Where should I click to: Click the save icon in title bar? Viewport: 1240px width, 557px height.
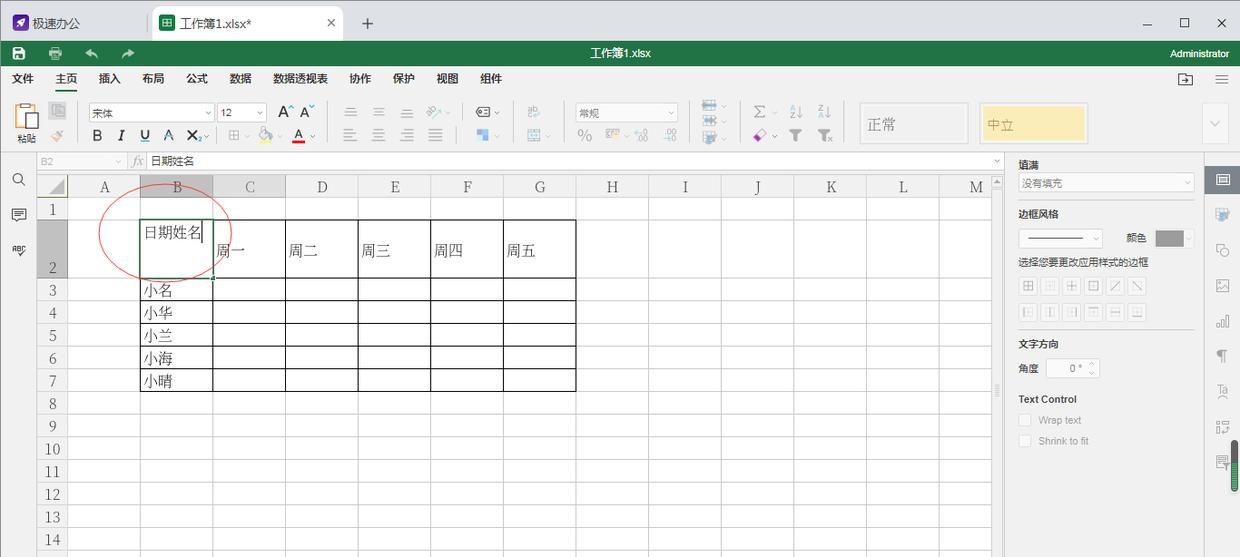pos(19,53)
